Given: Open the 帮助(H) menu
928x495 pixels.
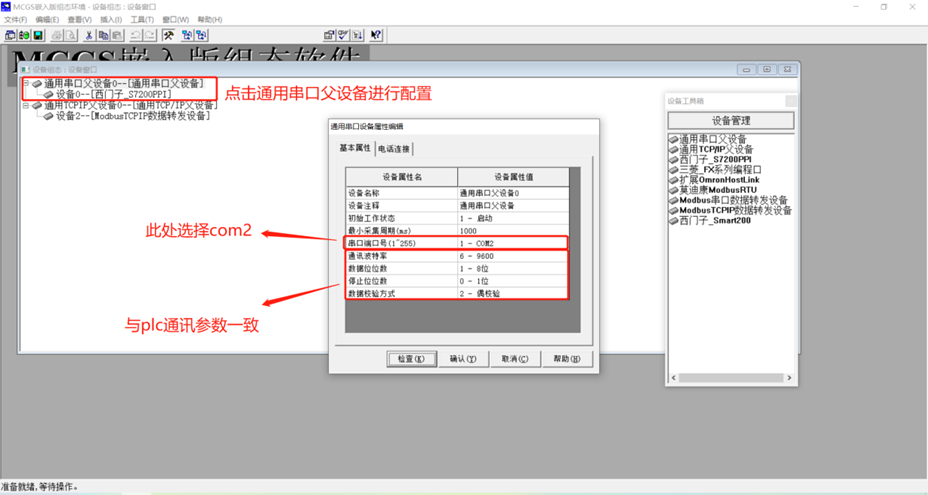Looking at the screenshot, I should pos(210,20).
